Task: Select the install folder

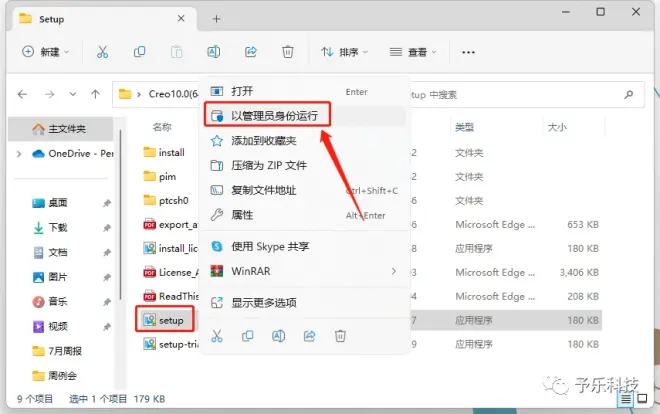Action: click(x=164, y=152)
